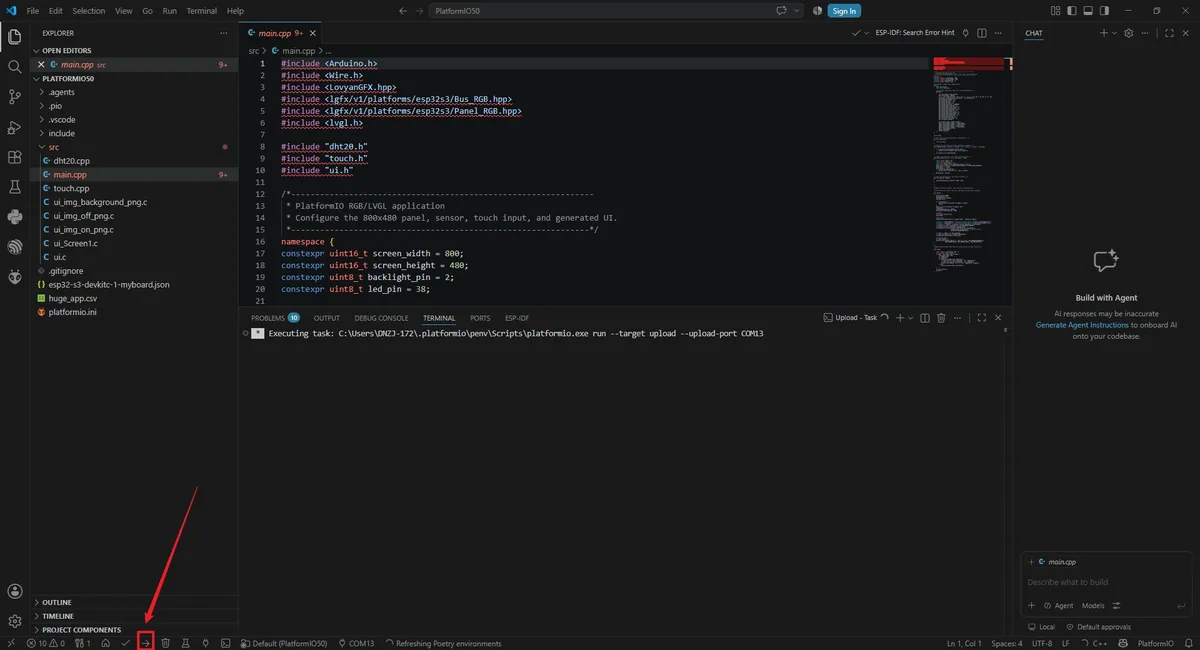Collapse the src folder
1200x650 pixels.
click(134, 147)
